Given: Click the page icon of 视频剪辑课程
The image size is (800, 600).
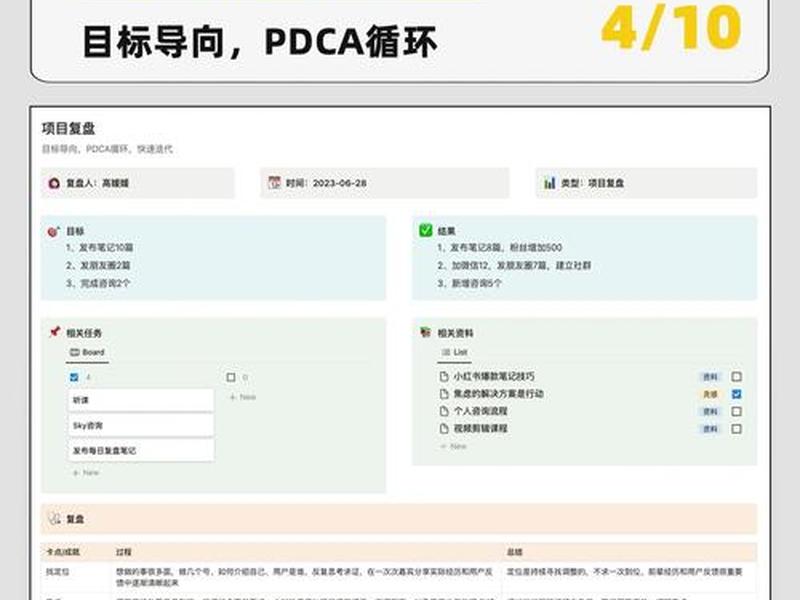Looking at the screenshot, I should (444, 429).
